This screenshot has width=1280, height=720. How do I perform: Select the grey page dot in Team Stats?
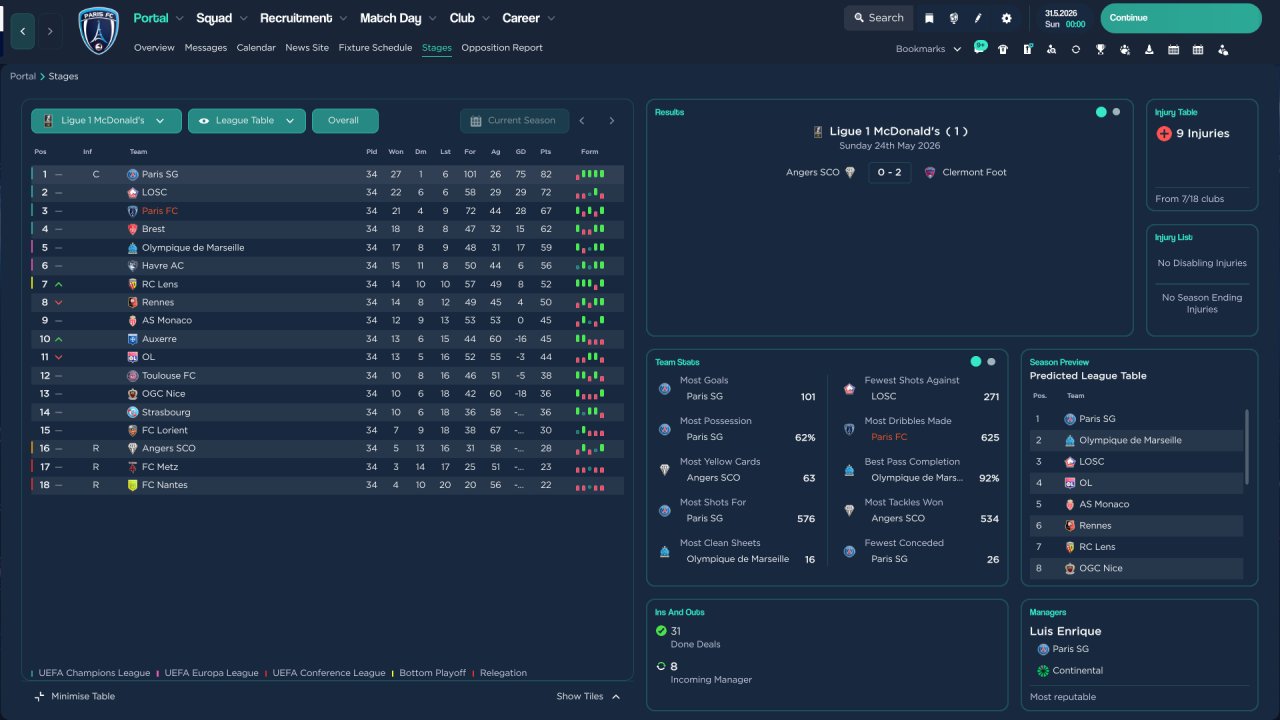coord(992,362)
